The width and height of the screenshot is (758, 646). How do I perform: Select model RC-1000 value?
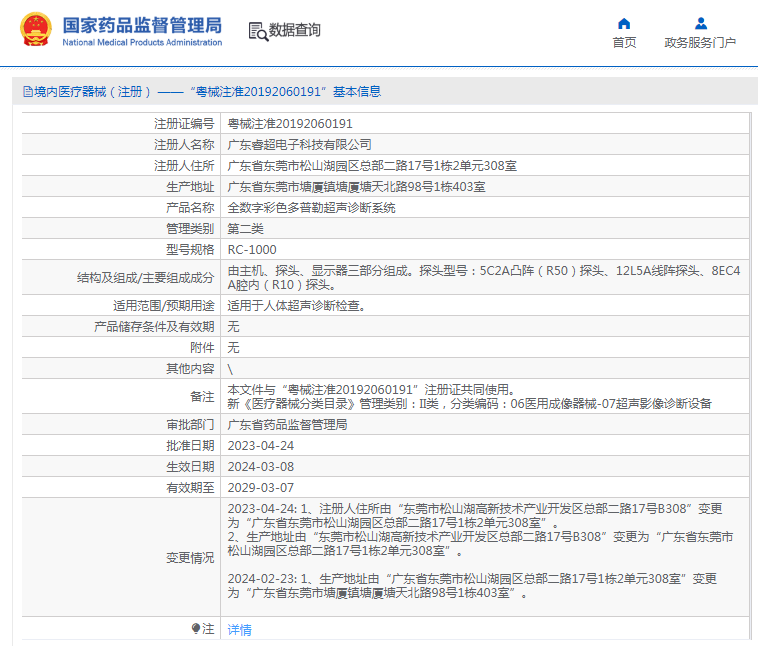[x=252, y=250]
